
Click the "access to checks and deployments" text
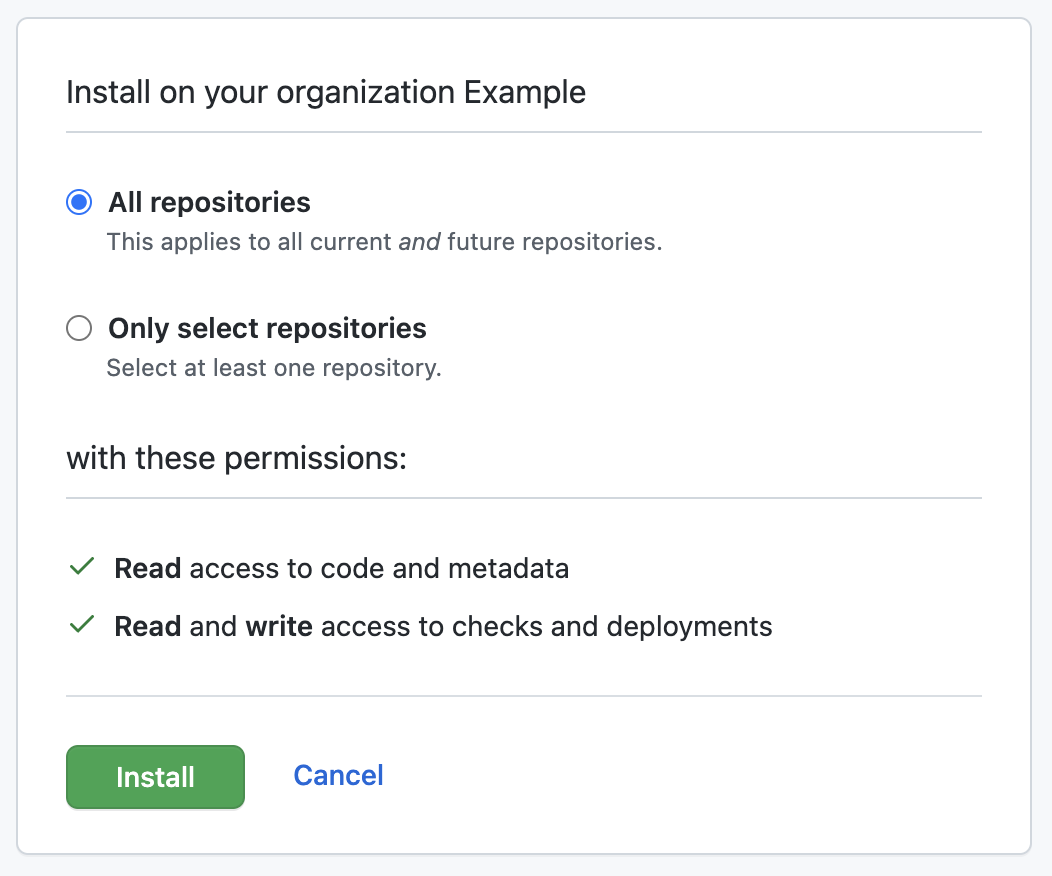point(545,627)
